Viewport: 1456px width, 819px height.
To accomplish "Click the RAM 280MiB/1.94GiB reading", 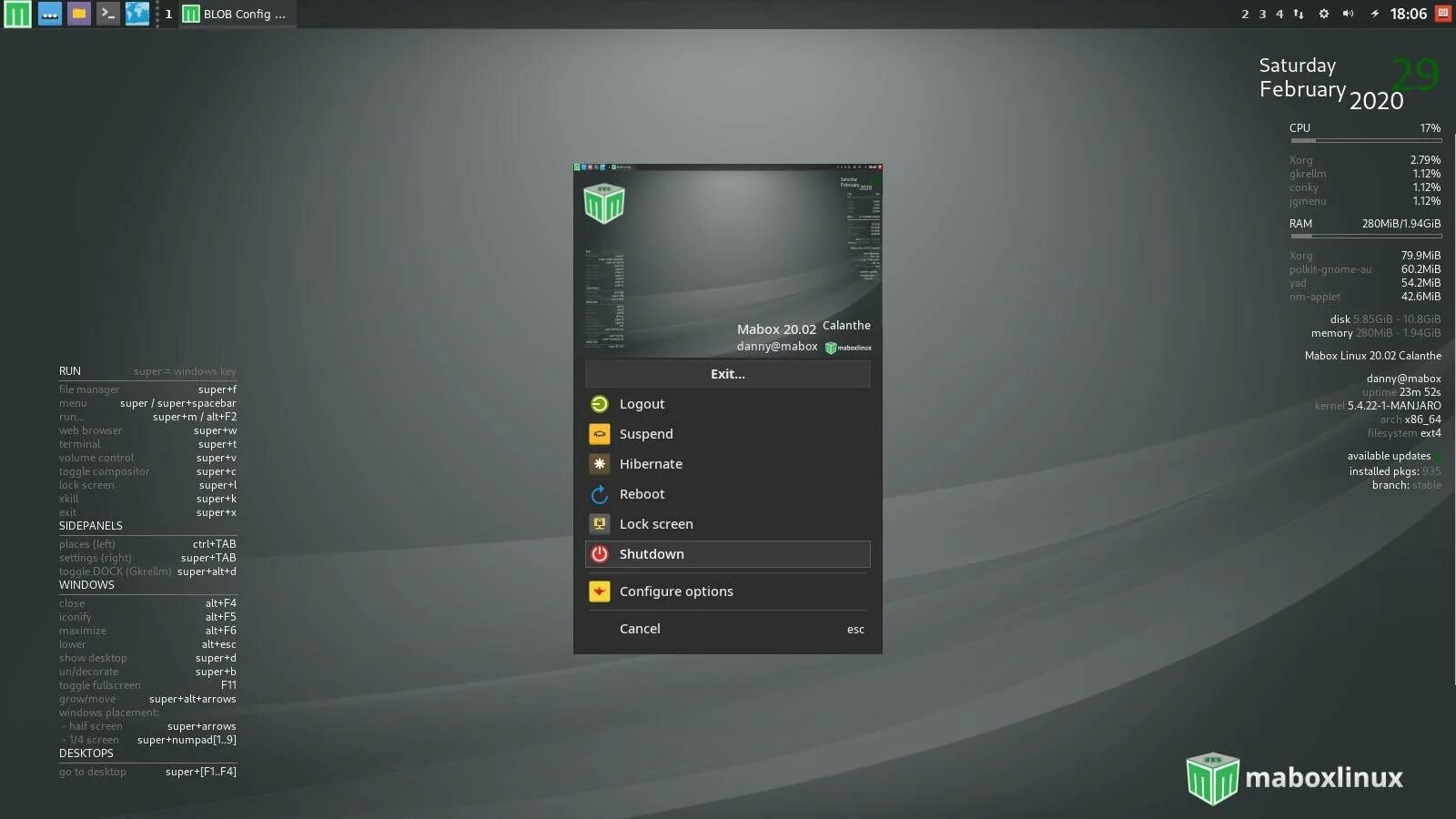I will [x=1365, y=224].
